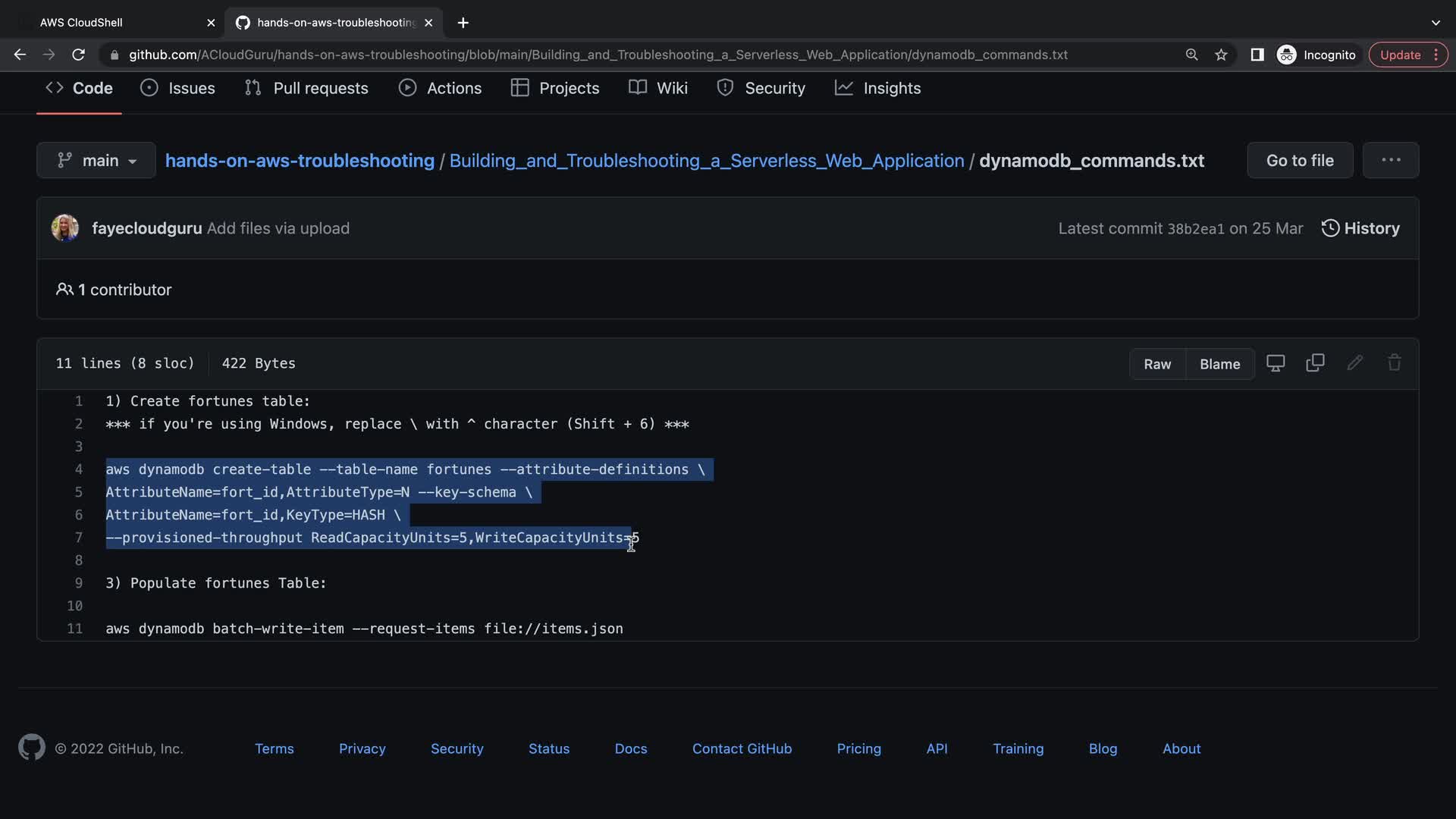The height and width of the screenshot is (819, 1456).
Task: Click the fayecloudguru avatar thumbnail
Action: tap(65, 228)
